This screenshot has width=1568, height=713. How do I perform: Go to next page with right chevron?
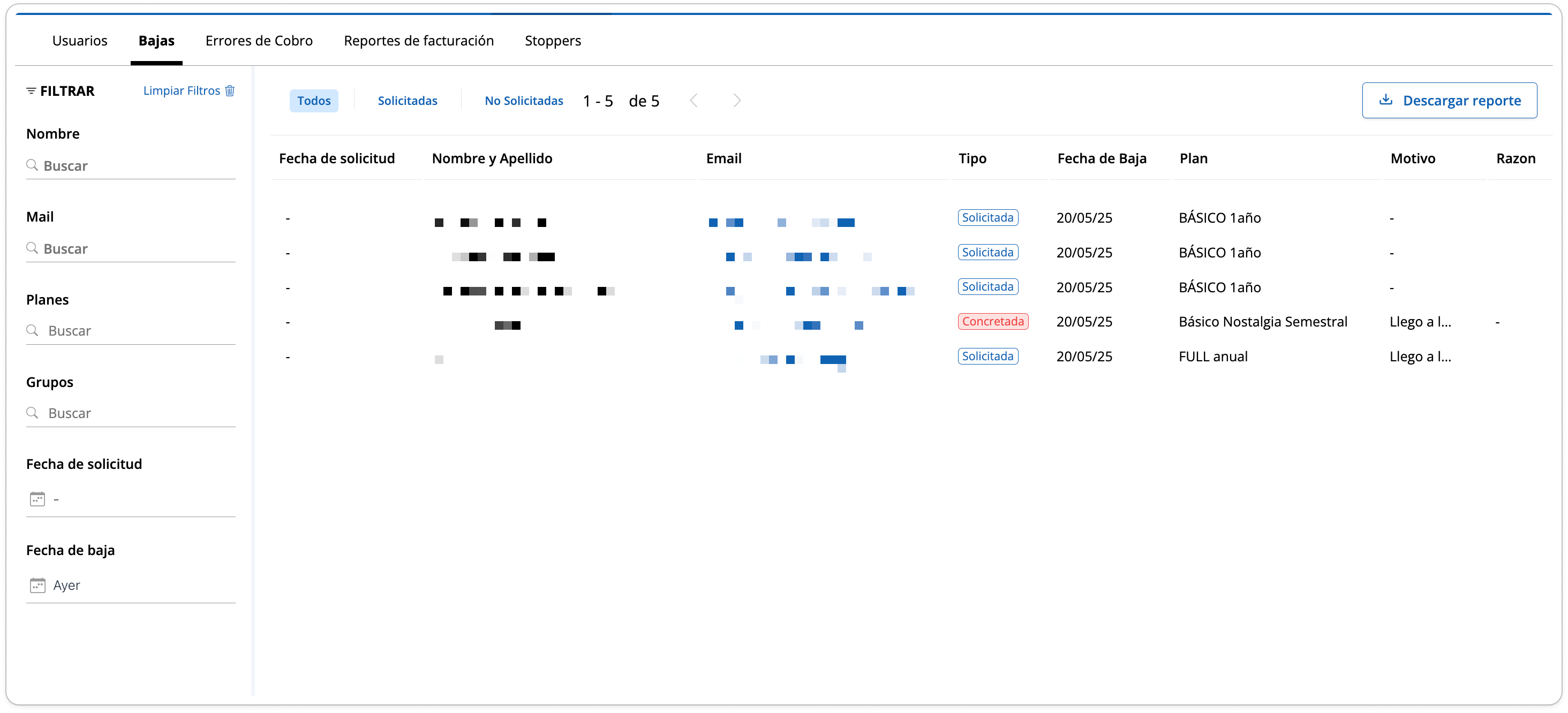click(736, 101)
